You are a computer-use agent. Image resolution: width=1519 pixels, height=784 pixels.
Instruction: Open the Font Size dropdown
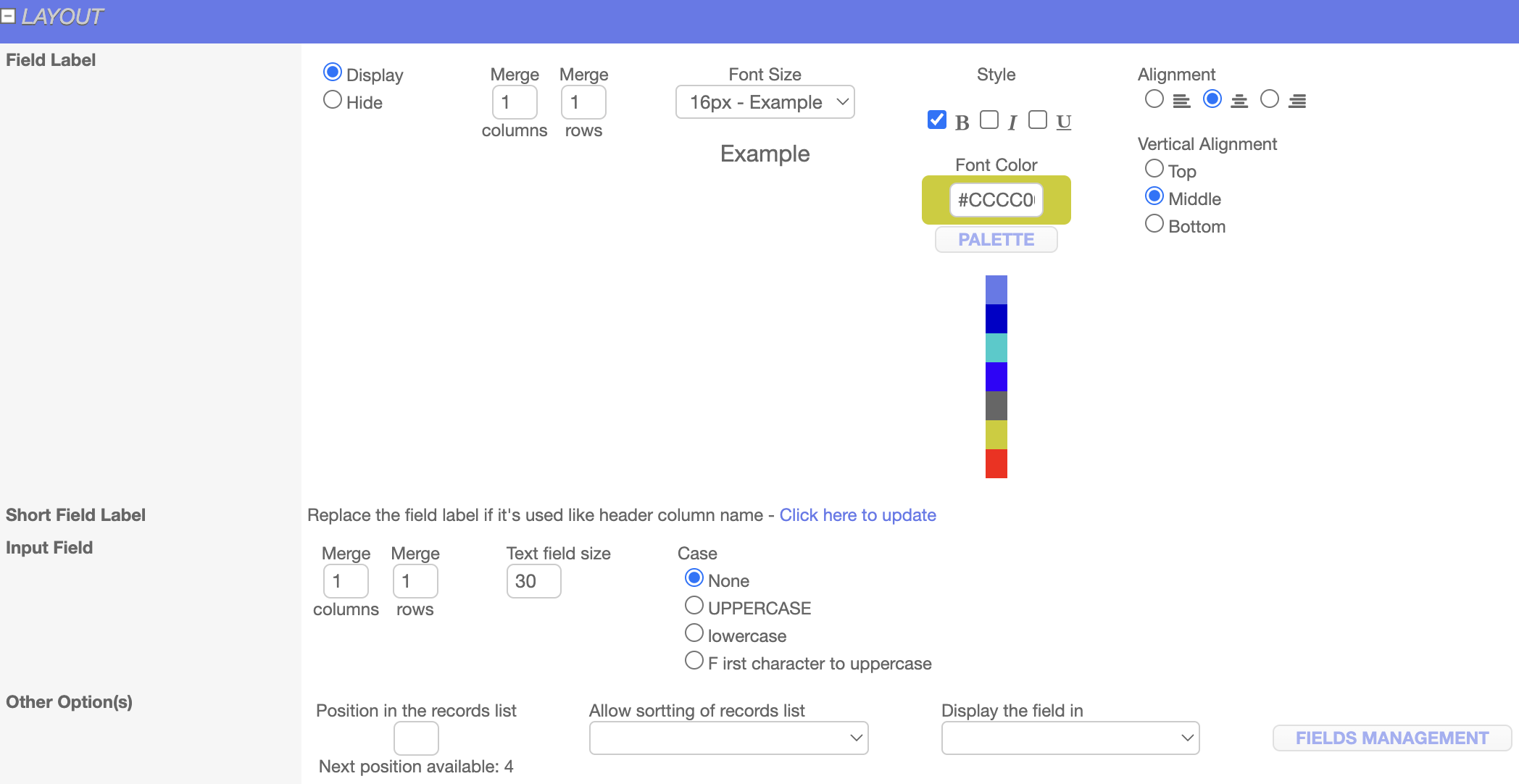pyautogui.click(x=765, y=102)
